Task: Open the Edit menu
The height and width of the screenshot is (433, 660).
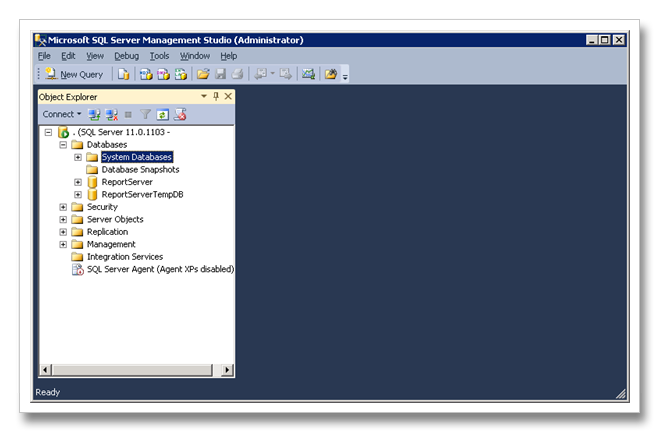Action: pyautogui.click(x=68, y=56)
